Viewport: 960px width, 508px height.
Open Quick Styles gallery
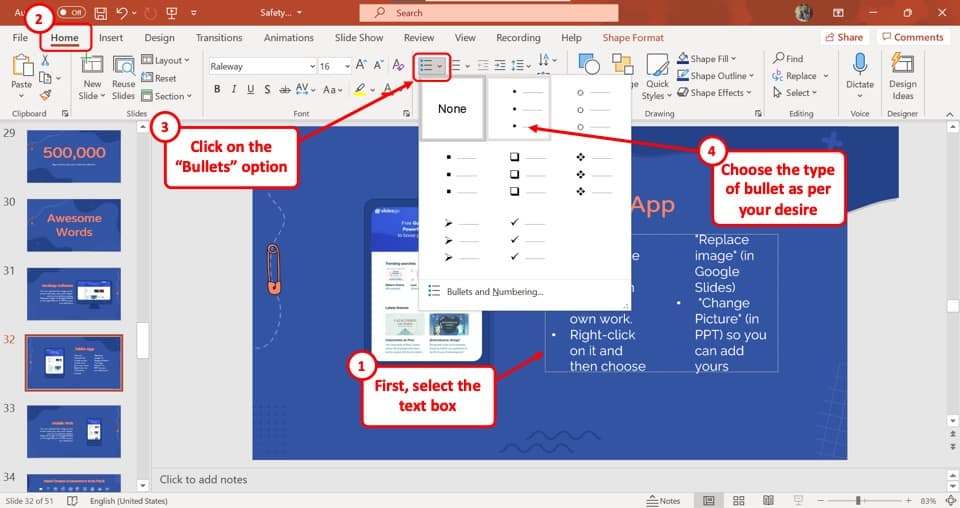pyautogui.click(x=657, y=77)
